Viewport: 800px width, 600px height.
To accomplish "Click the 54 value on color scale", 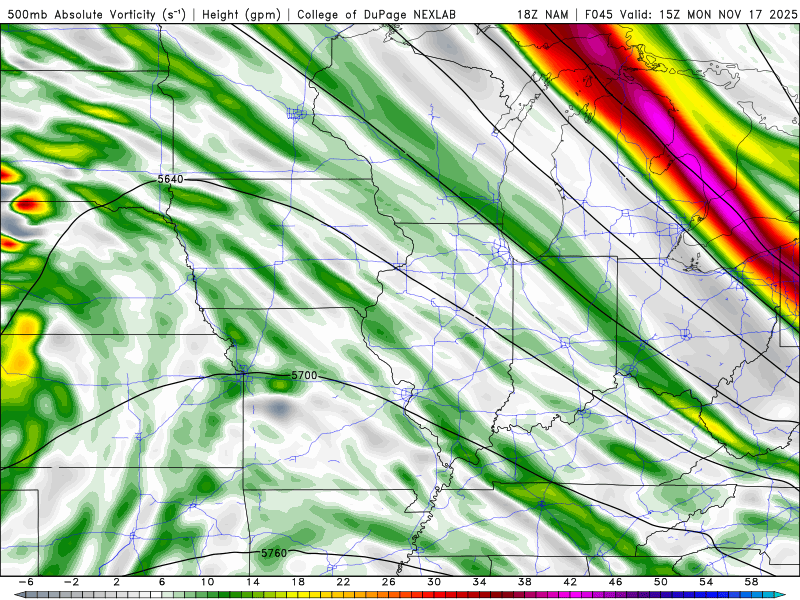I will pyautogui.click(x=706, y=582).
